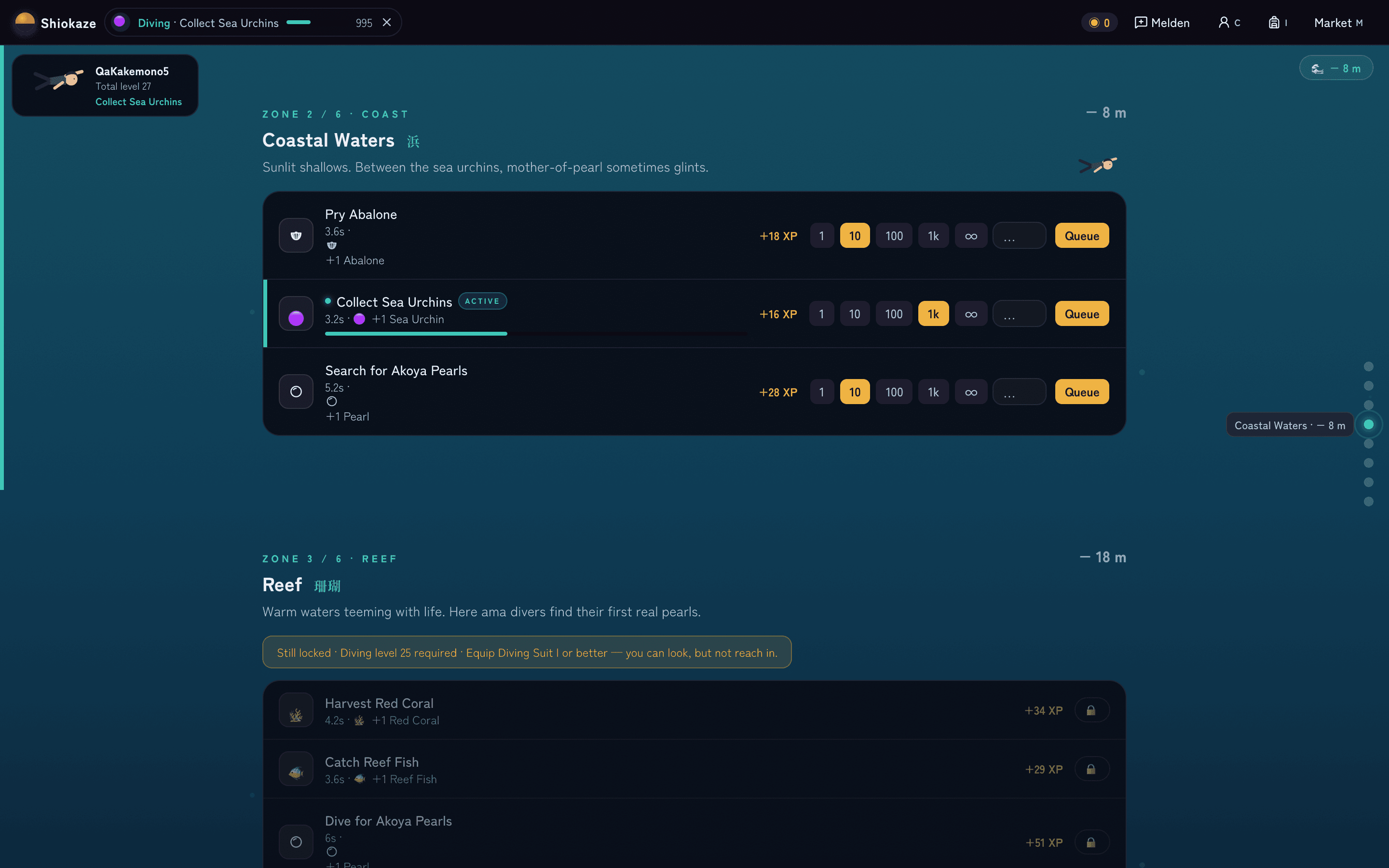Jump to Coastal Waters zone marker dot
This screenshot has width=1389, height=868.
(1368, 424)
